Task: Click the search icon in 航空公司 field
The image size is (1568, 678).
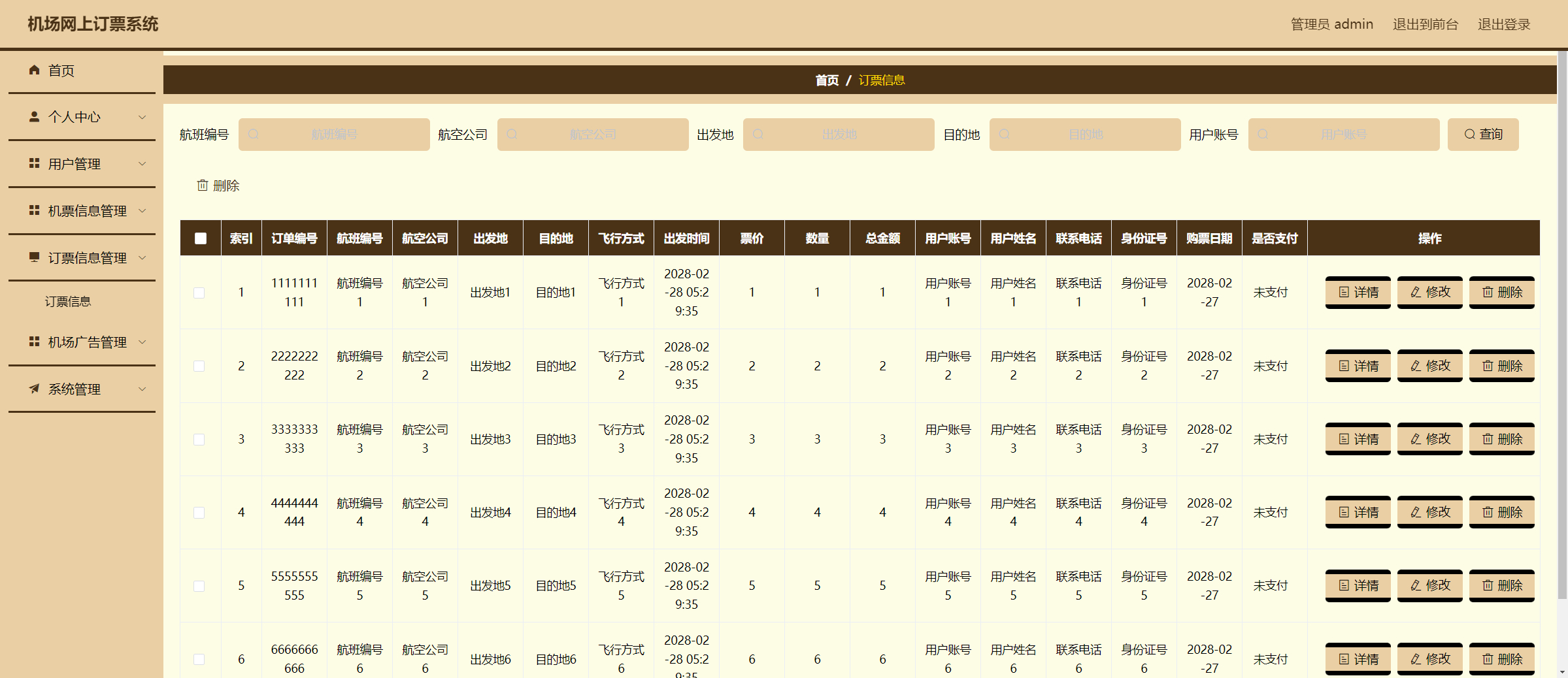Action: click(x=512, y=134)
